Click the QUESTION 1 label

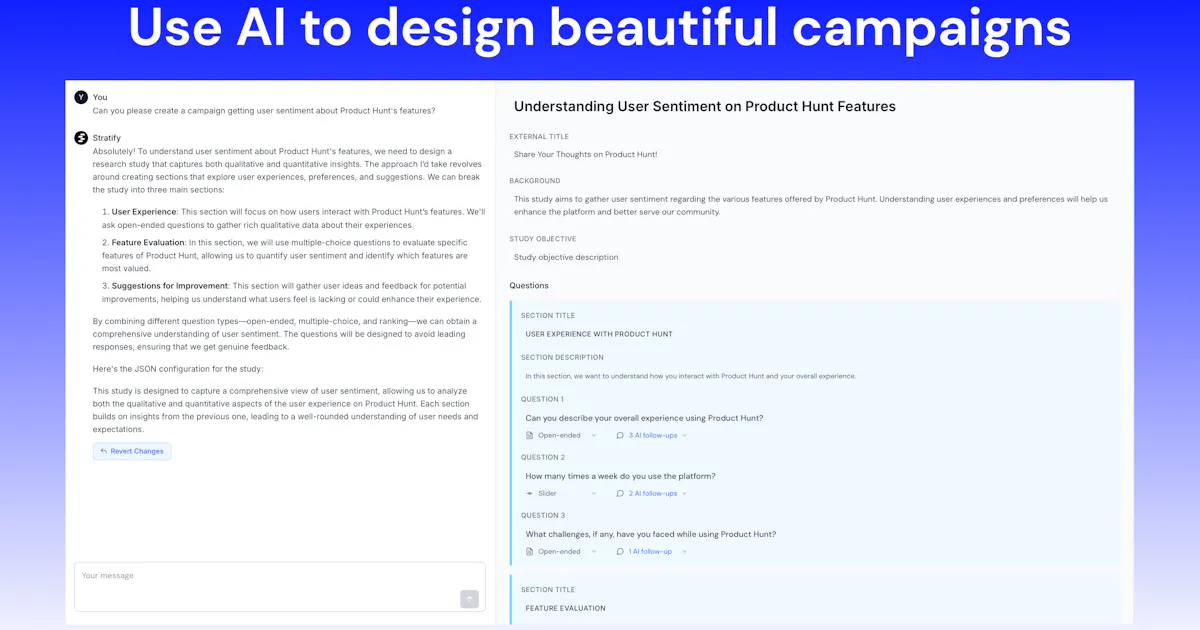(542, 399)
